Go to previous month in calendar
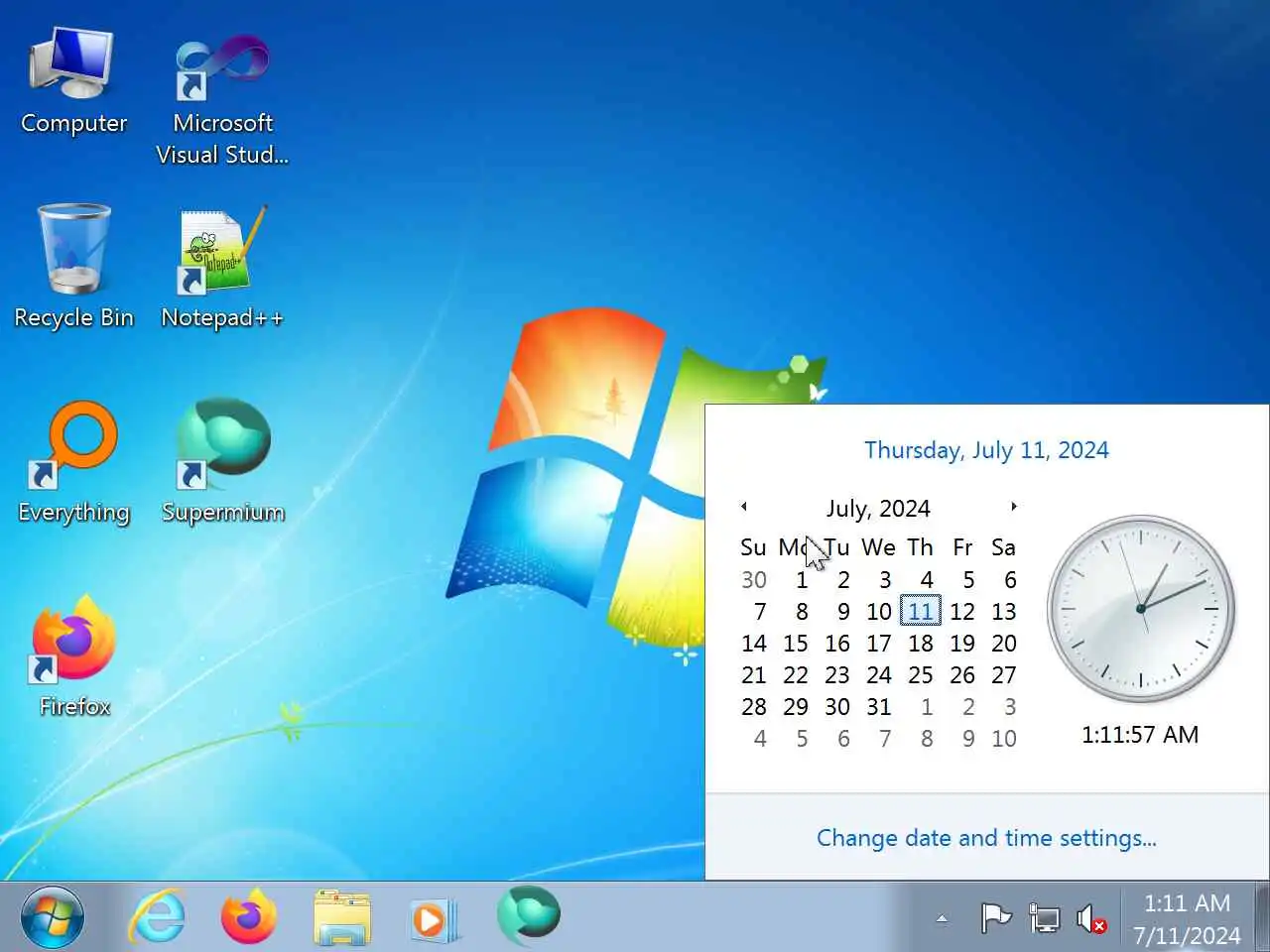 click(x=743, y=507)
